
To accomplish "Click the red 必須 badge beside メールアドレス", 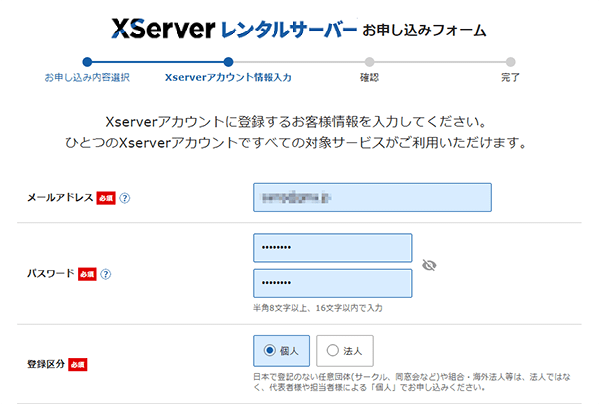I will pos(106,198).
